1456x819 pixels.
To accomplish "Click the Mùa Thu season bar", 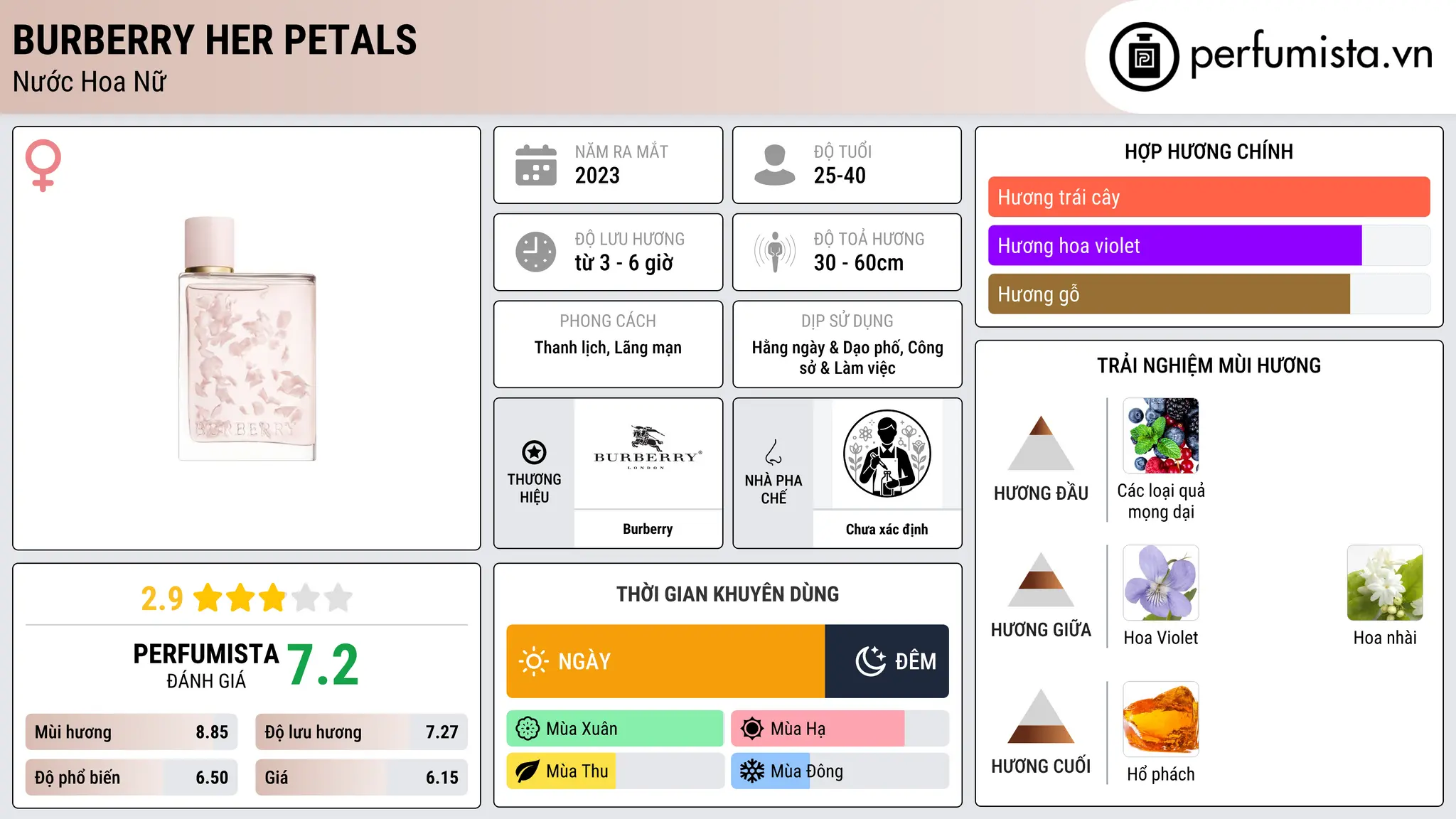I will click(615, 771).
